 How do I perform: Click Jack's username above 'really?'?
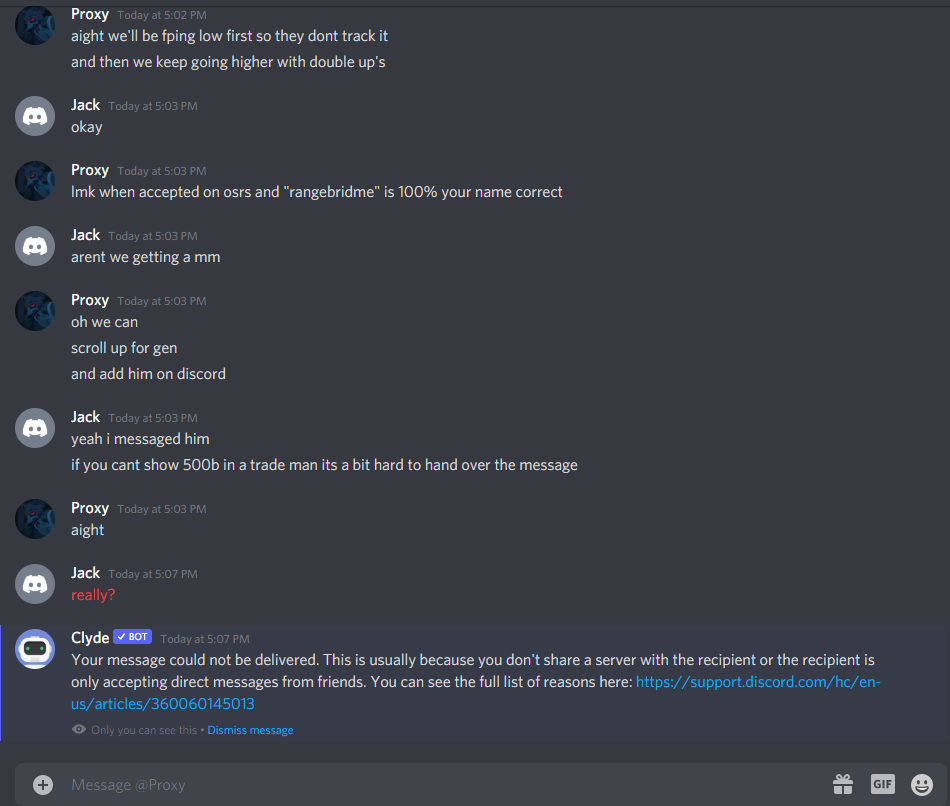[x=85, y=573]
